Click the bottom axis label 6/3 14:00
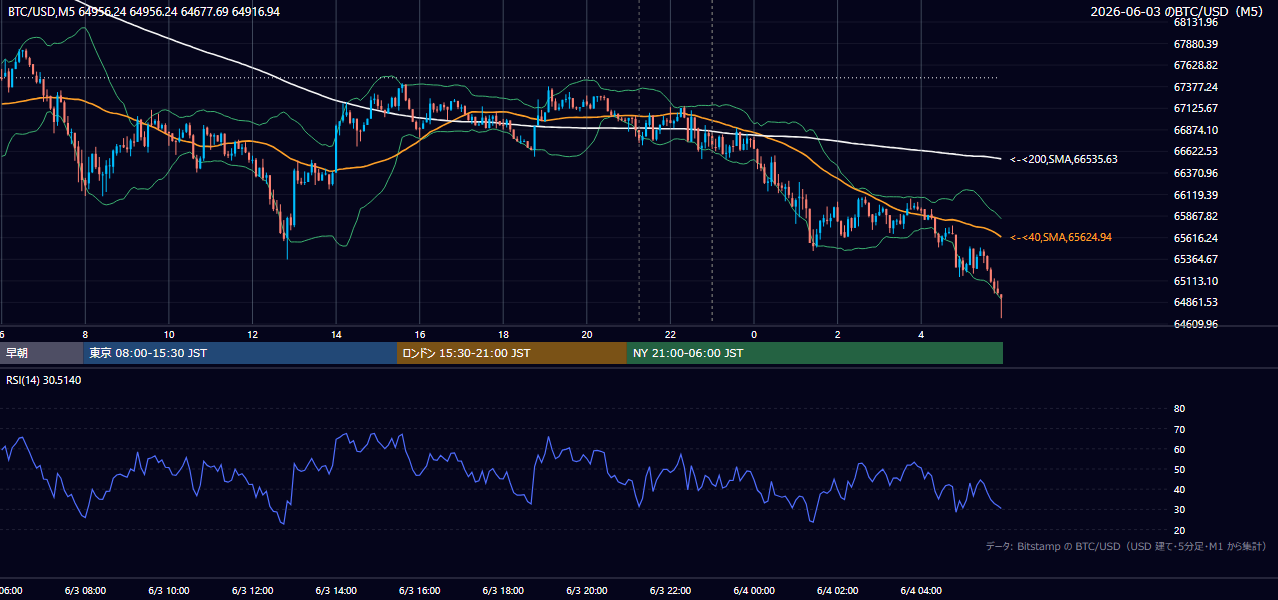 [336, 591]
